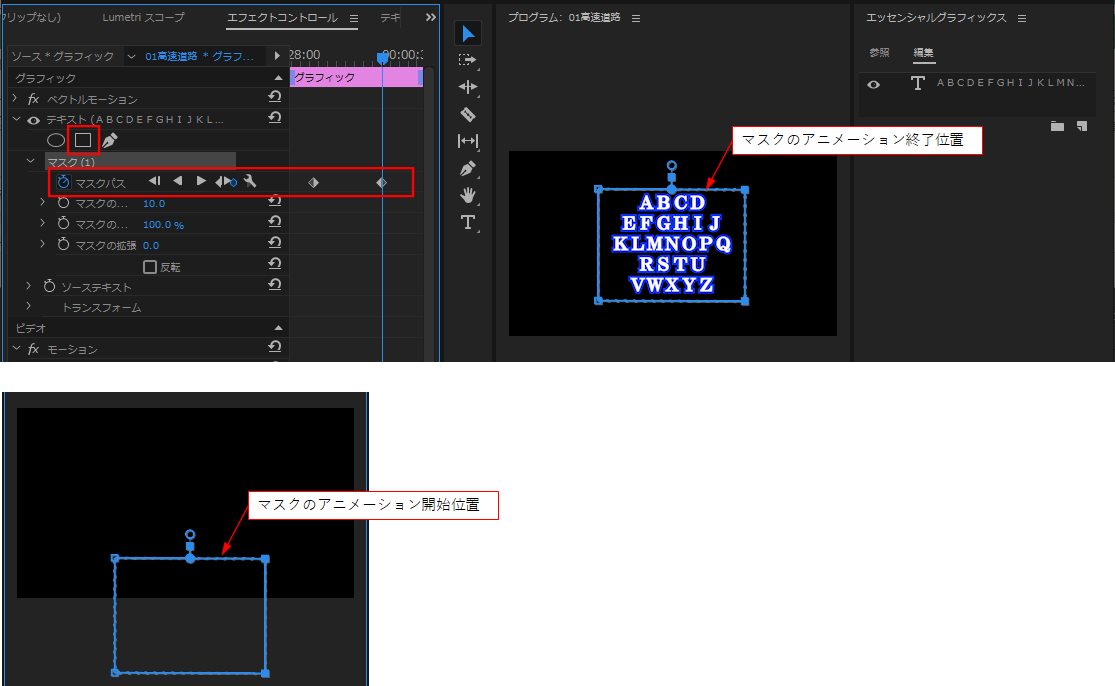Expand the ソーステキスト property
This screenshot has height=686, width=1115.
pyautogui.click(x=29, y=284)
